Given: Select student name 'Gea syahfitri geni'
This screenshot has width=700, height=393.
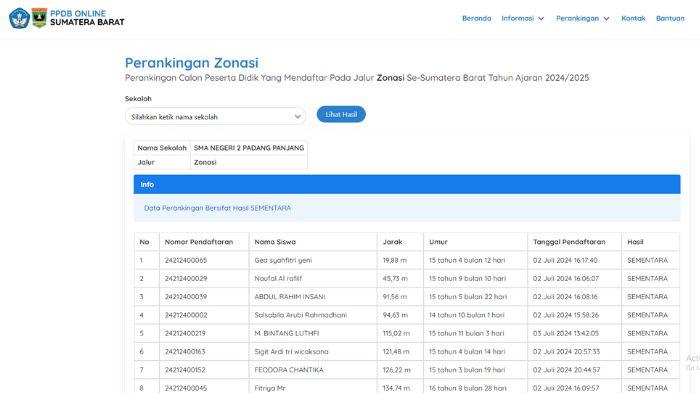Looking at the screenshot, I should 283,260.
